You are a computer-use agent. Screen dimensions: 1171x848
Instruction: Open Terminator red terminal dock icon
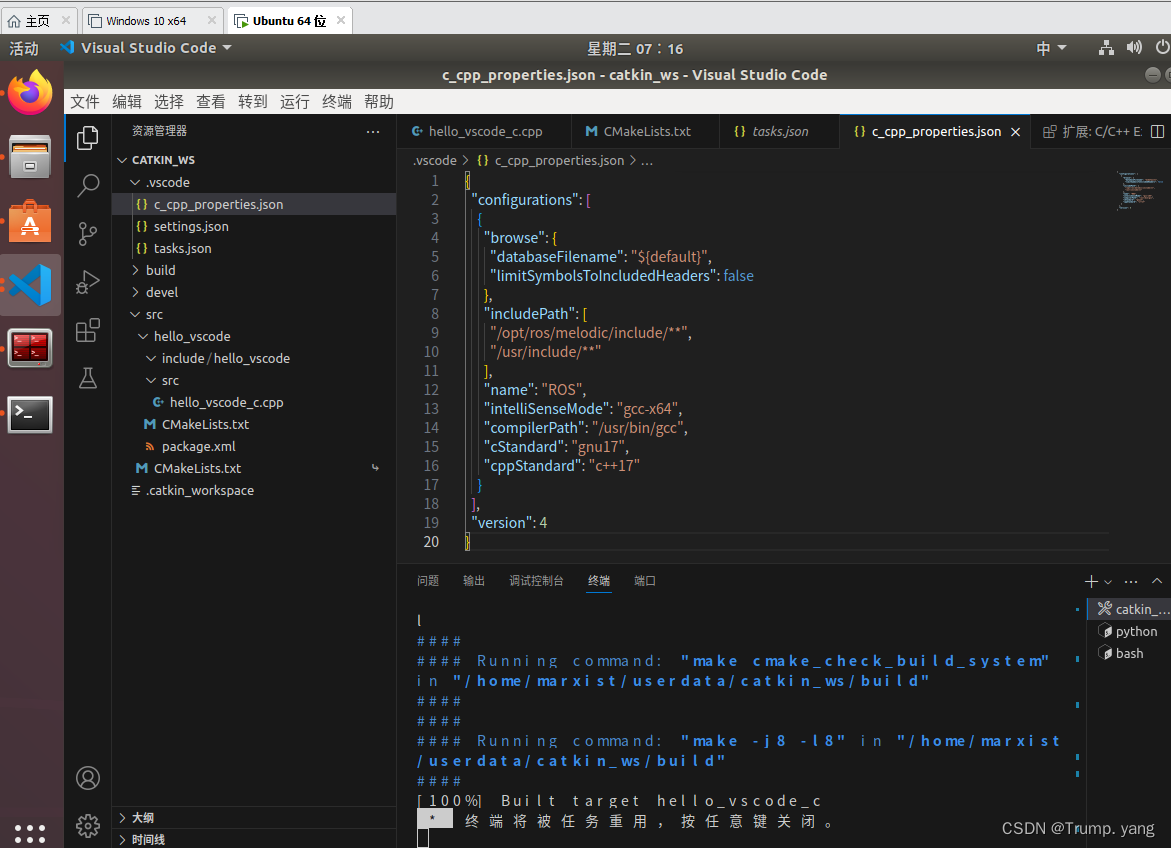click(30, 348)
